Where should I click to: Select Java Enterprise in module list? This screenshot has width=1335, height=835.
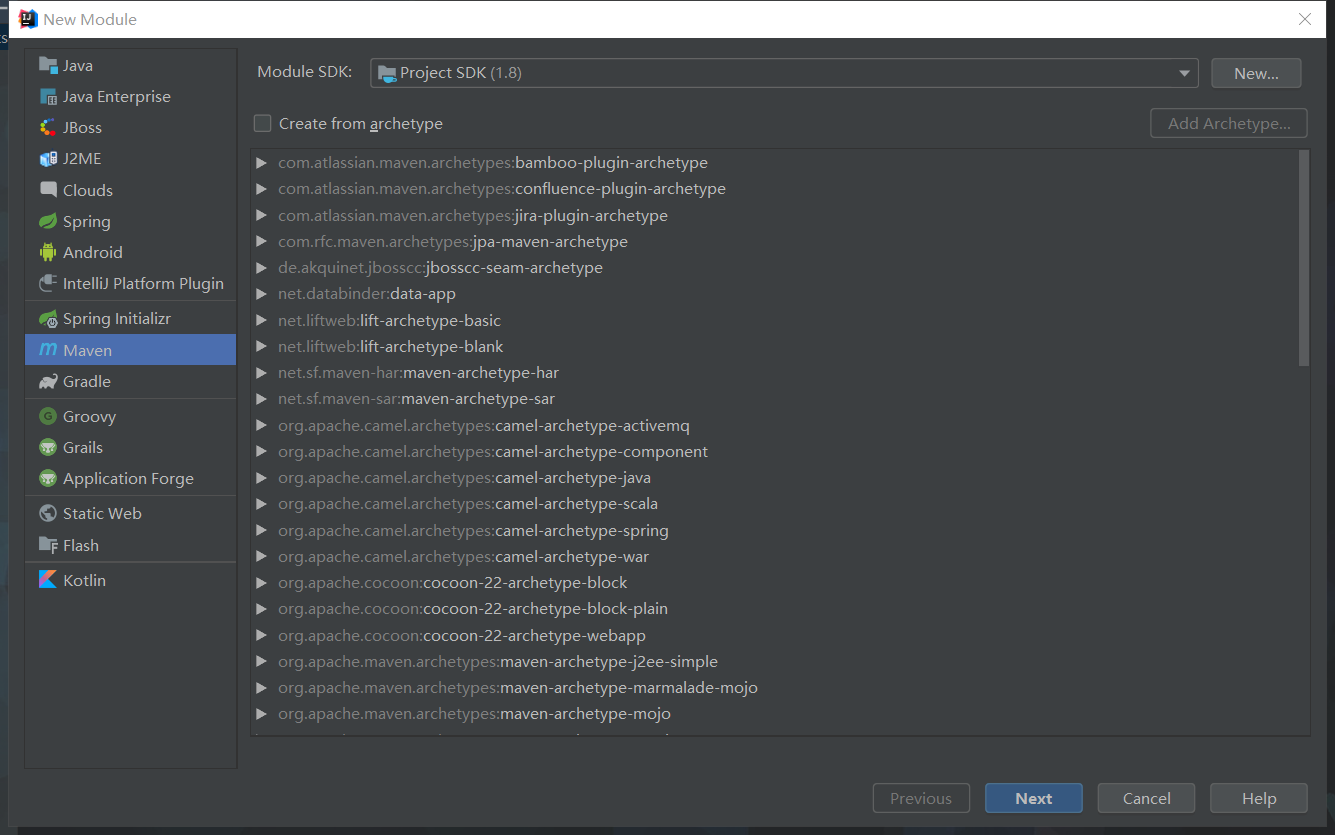pyautogui.click(x=116, y=97)
